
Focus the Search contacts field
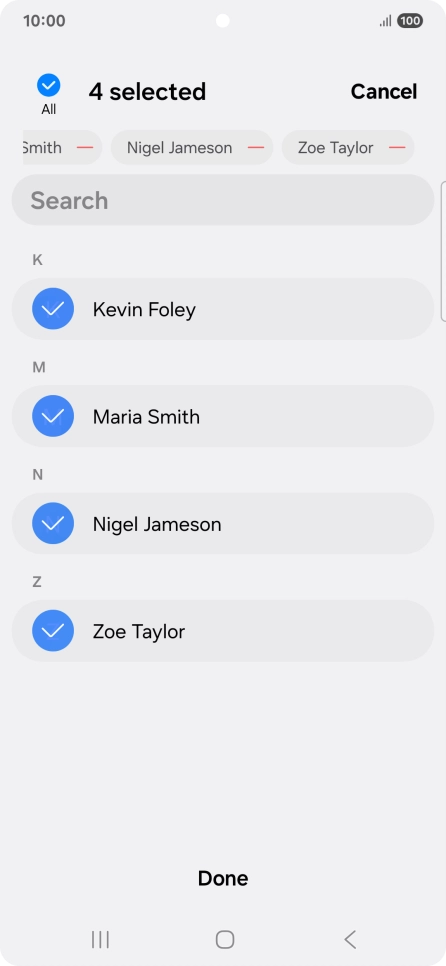tap(223, 200)
